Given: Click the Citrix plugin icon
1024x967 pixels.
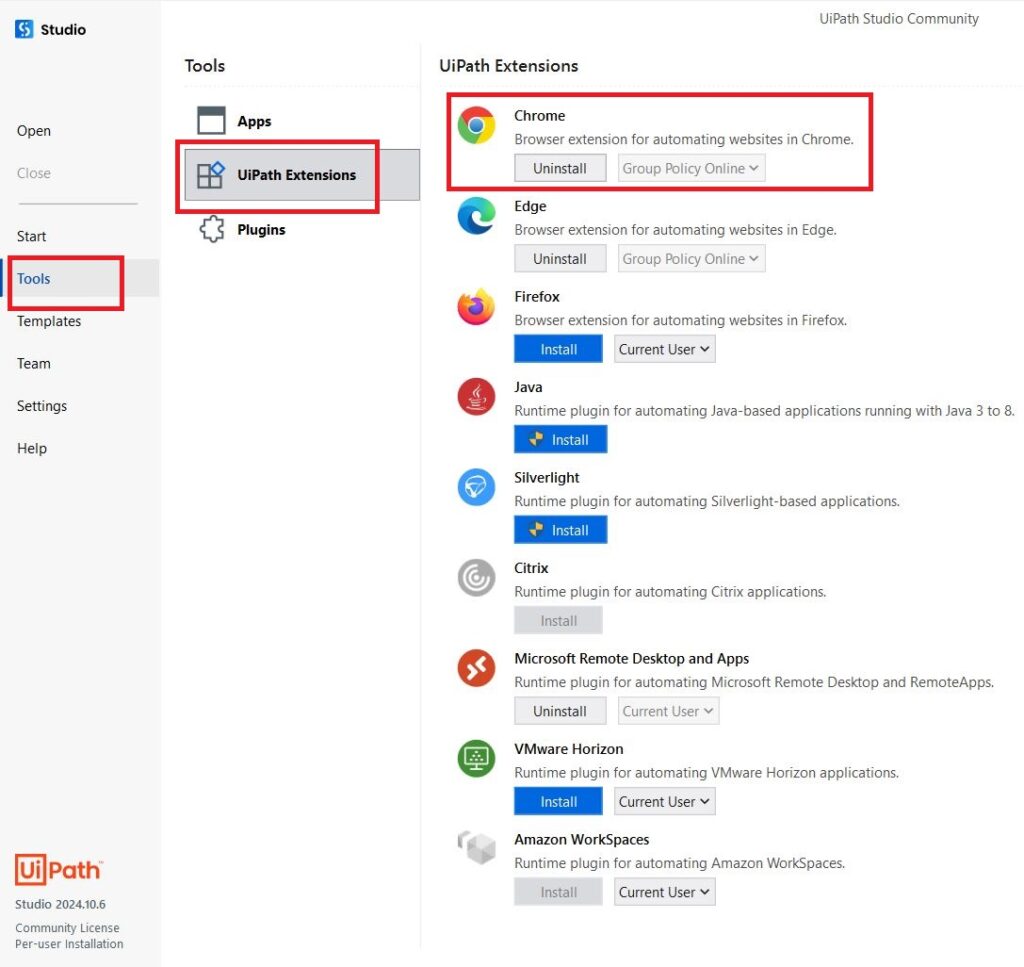Looking at the screenshot, I should click(477, 578).
